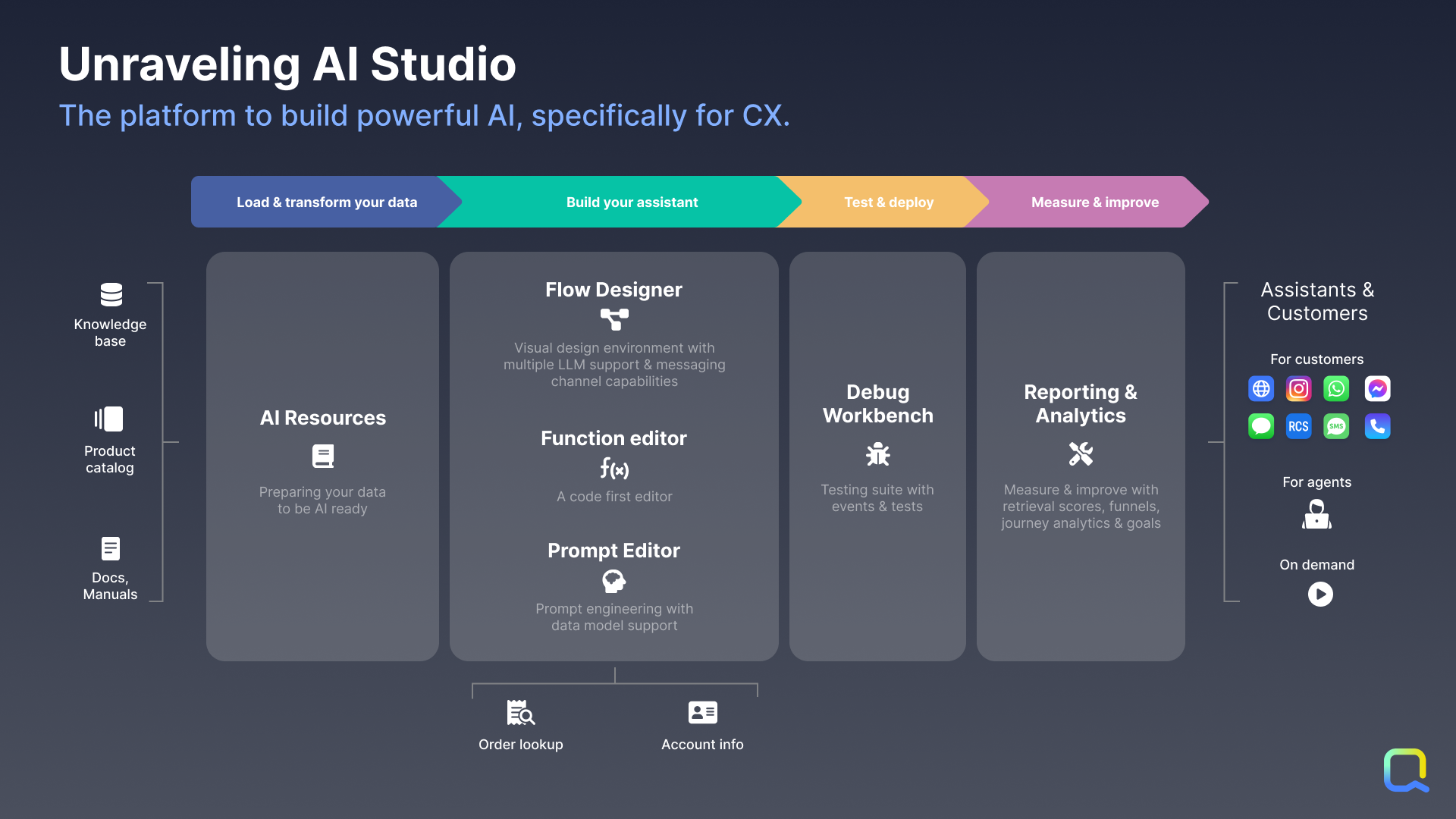Click the Messenger channel icon
The width and height of the screenshot is (1456, 819).
point(1377,389)
